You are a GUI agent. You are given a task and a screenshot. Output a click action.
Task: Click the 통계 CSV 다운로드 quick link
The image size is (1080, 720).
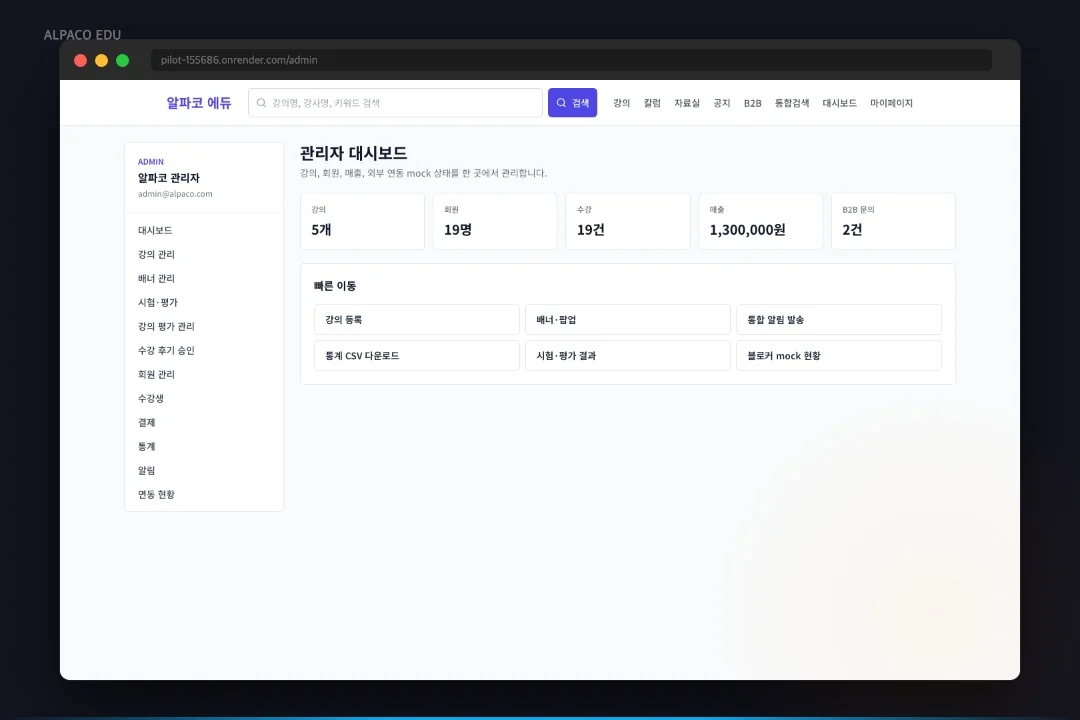tap(417, 356)
